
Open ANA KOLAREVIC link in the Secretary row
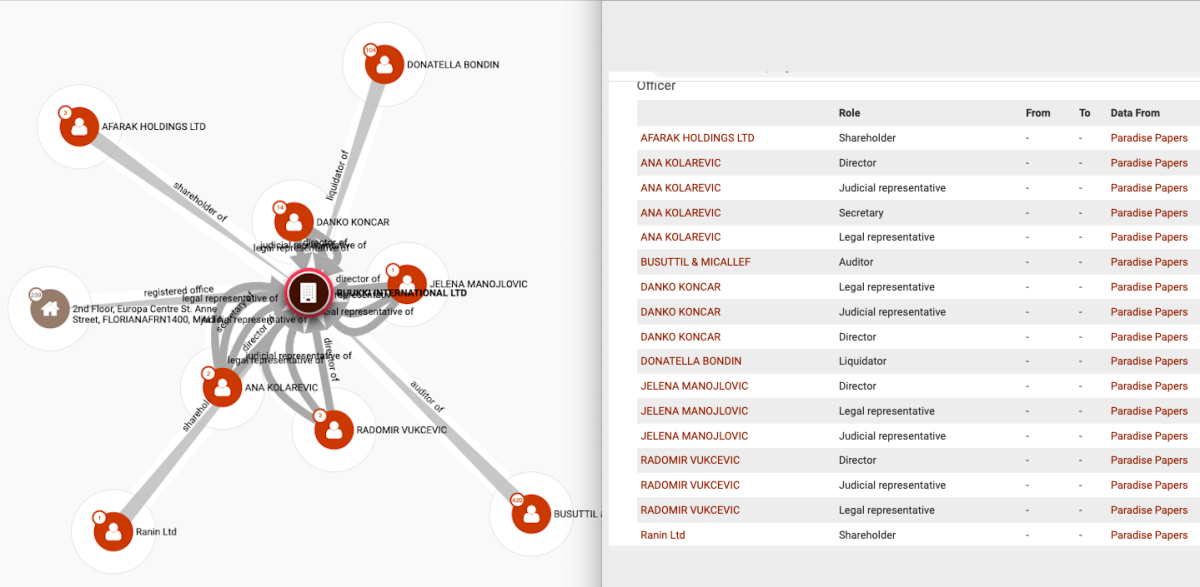[680, 212]
